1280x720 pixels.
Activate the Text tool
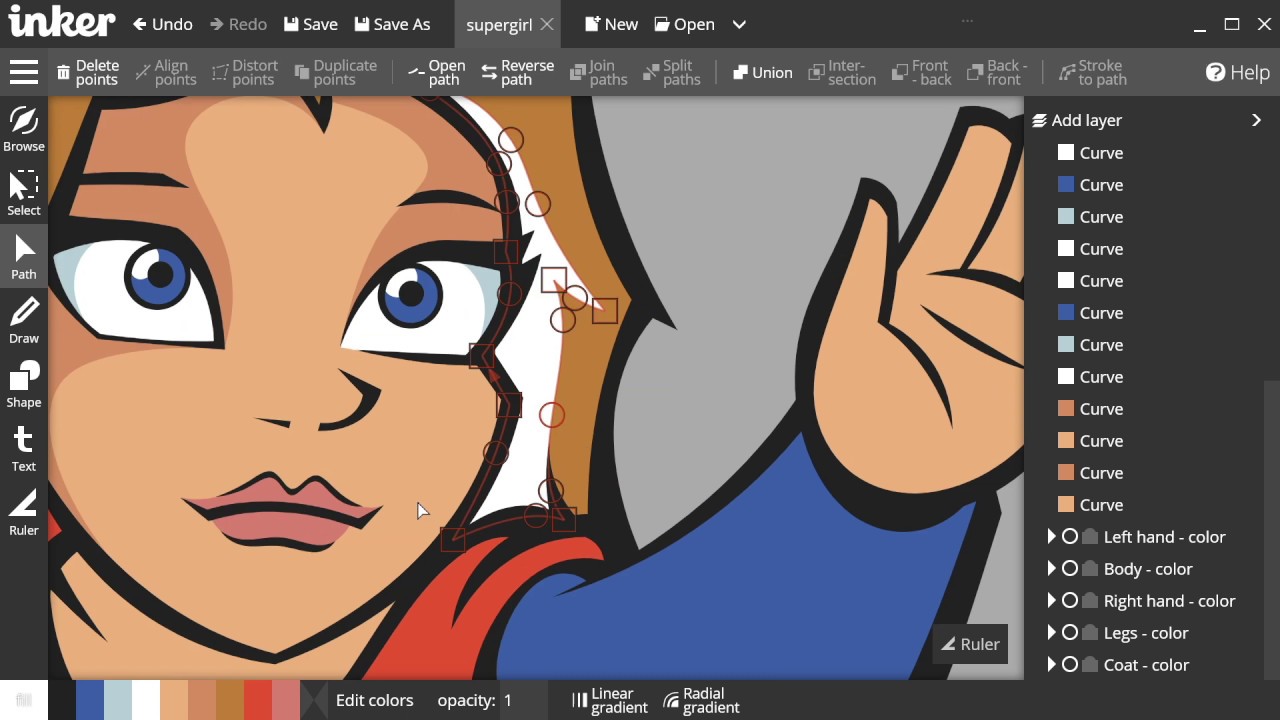[x=24, y=449]
